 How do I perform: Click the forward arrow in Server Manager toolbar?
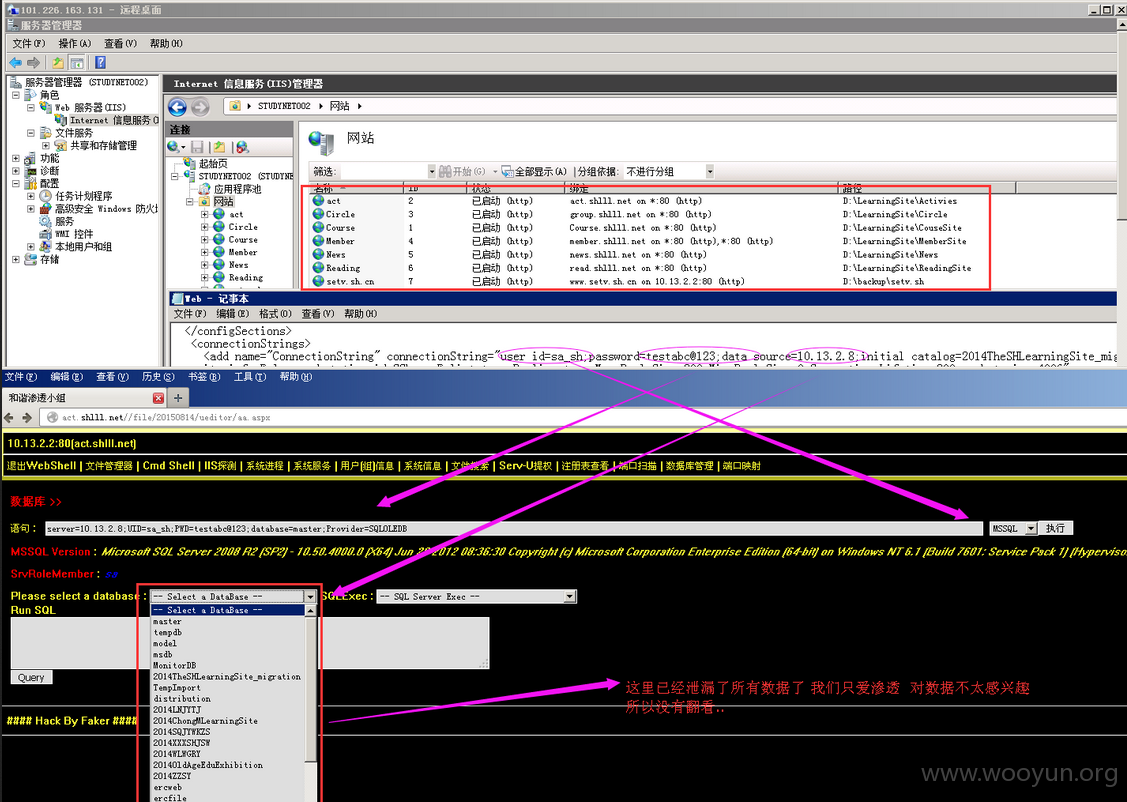click(33, 63)
